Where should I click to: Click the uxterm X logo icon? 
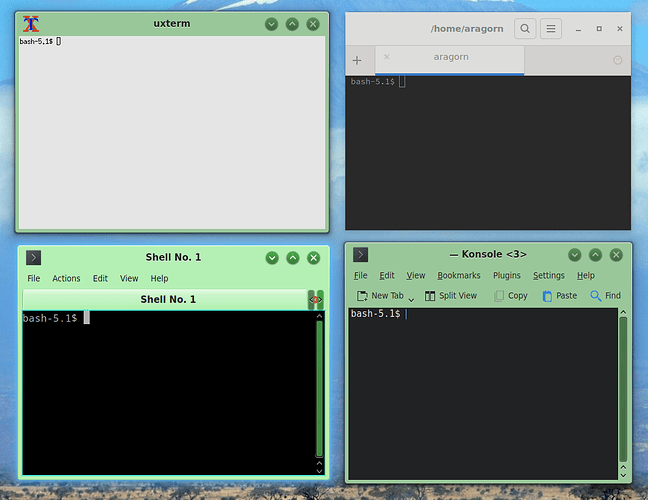[x=31, y=24]
